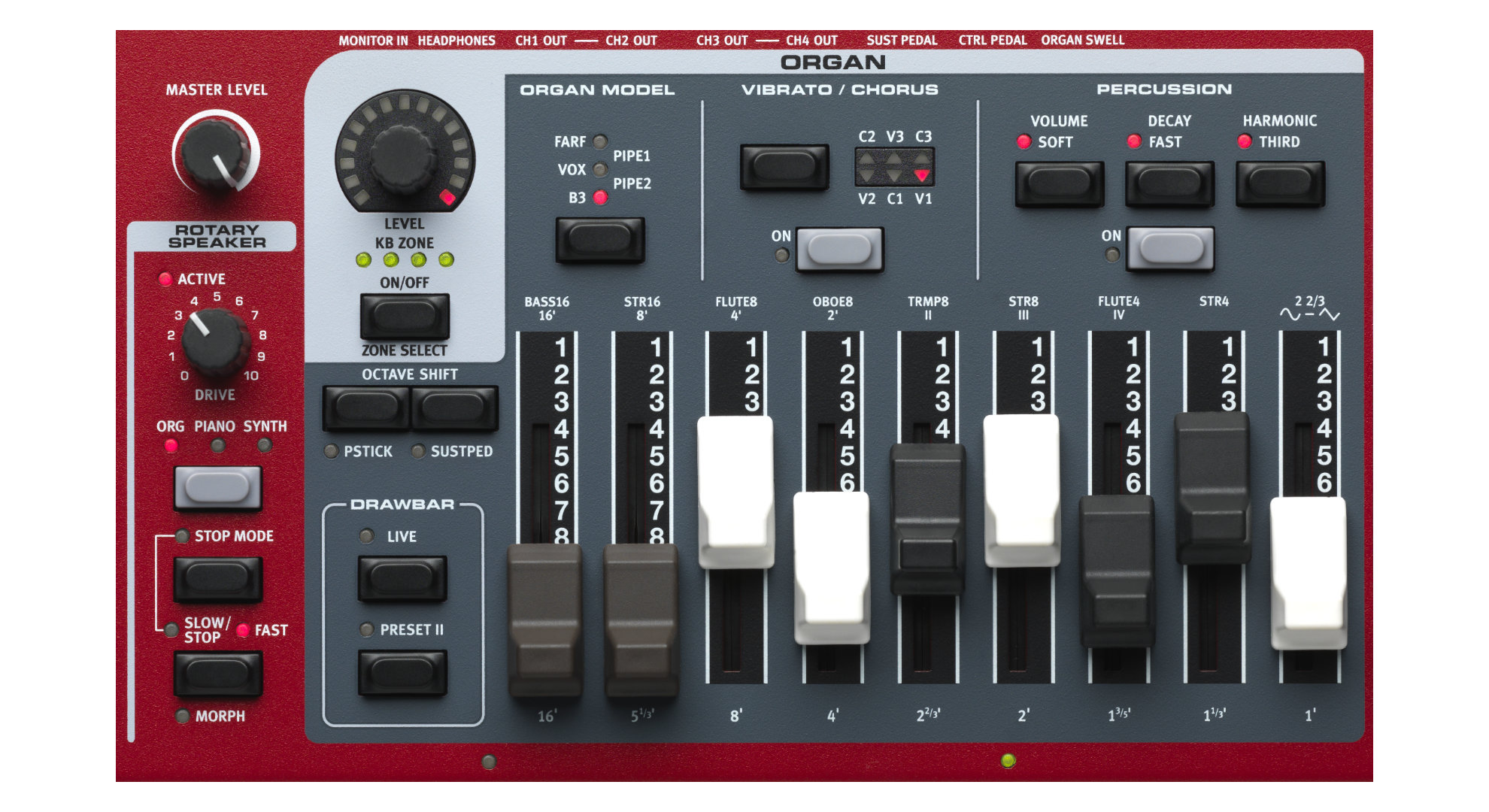
Task: Click the PIPE1 organ model label
Action: tap(632, 156)
